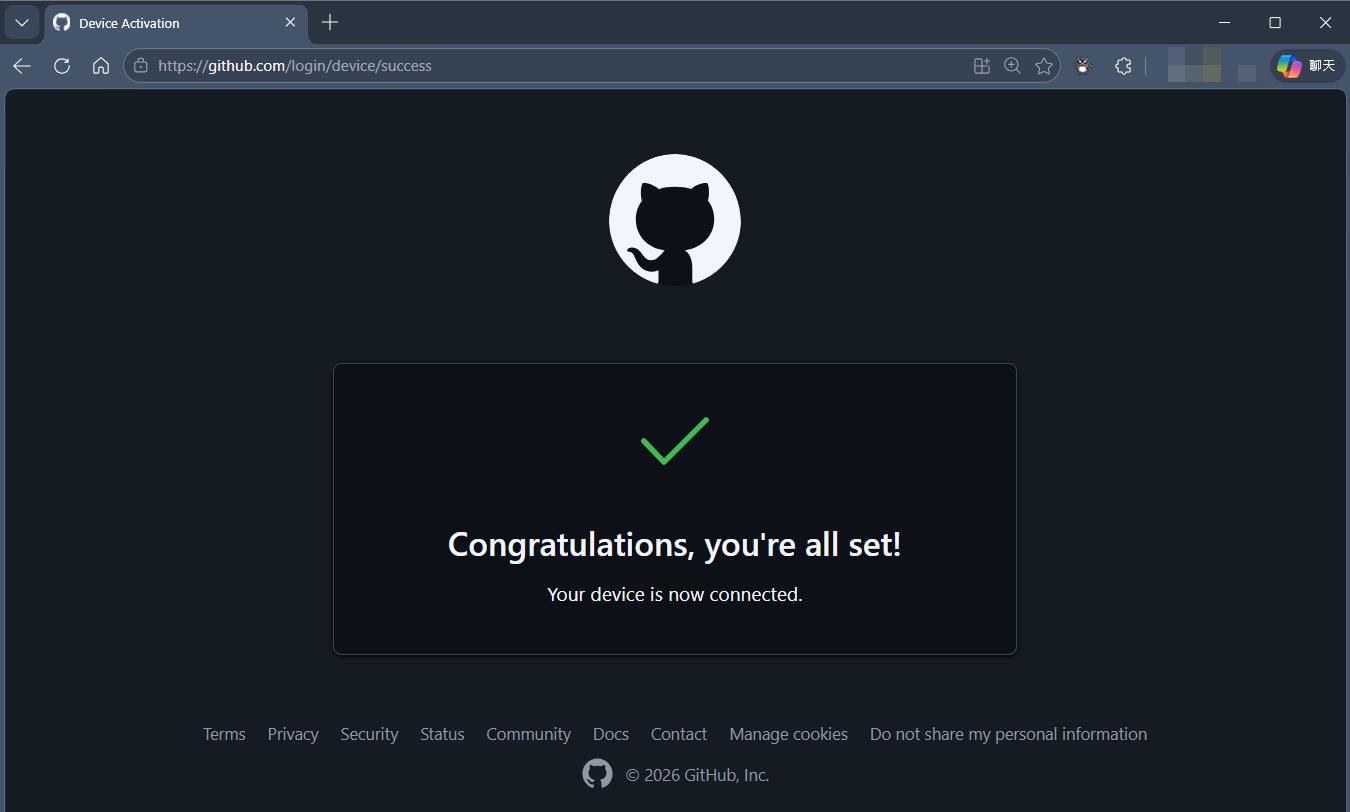The height and width of the screenshot is (812, 1350).
Task: Open the Terms footer link
Action: pyautogui.click(x=224, y=734)
